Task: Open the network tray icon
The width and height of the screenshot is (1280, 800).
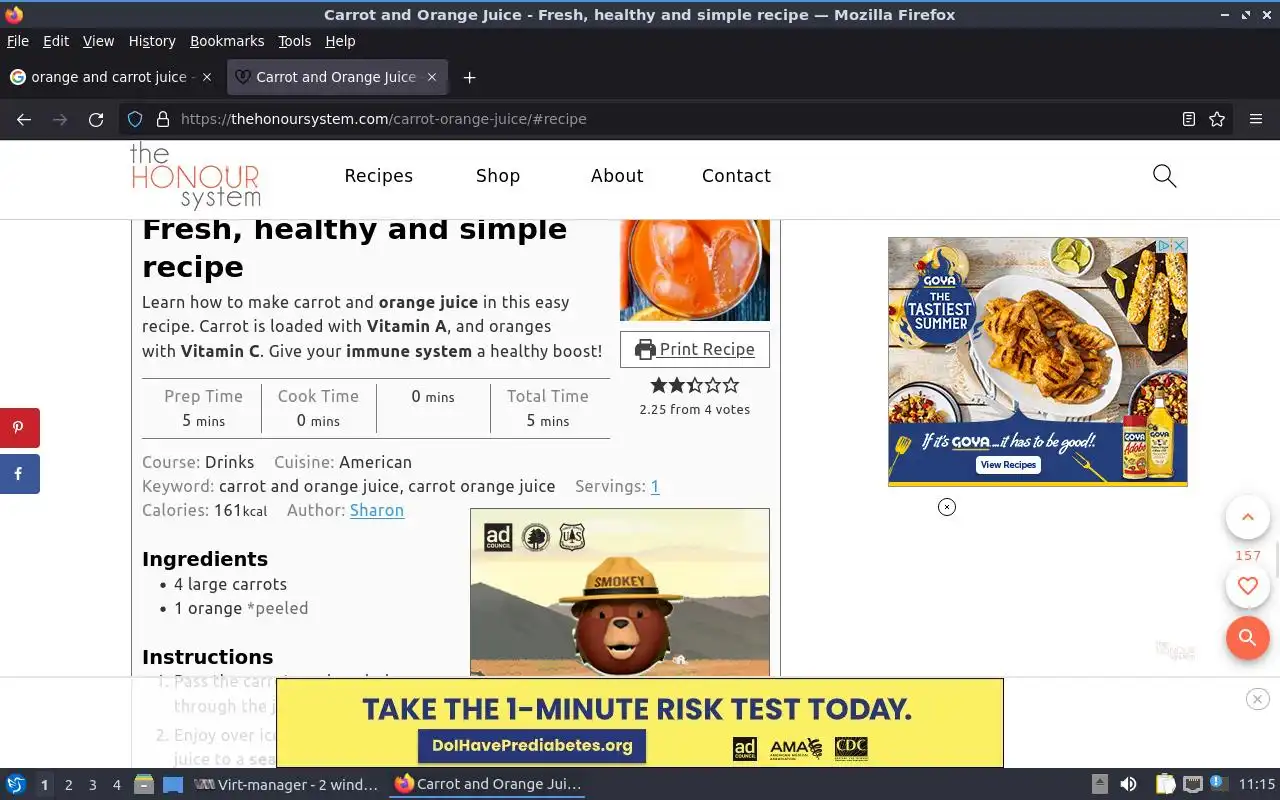Action: [1193, 785]
